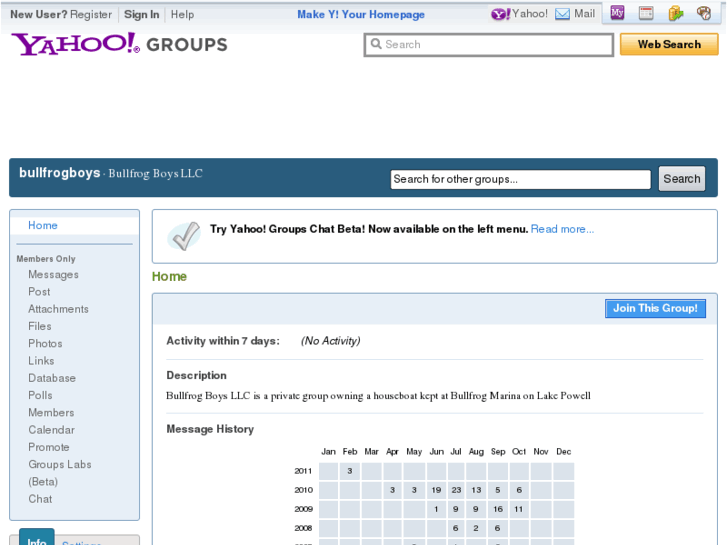Click the Bullfrog Boys LLC description text
Viewport: 727px width, 545px height.
(x=378, y=396)
